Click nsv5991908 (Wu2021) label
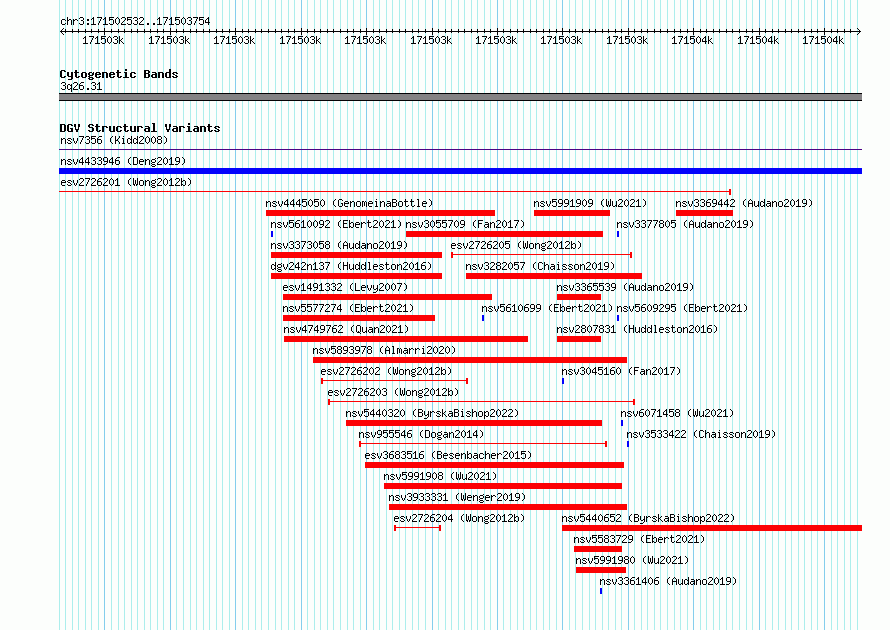The height and width of the screenshot is (630, 890). pyautogui.click(x=440, y=476)
